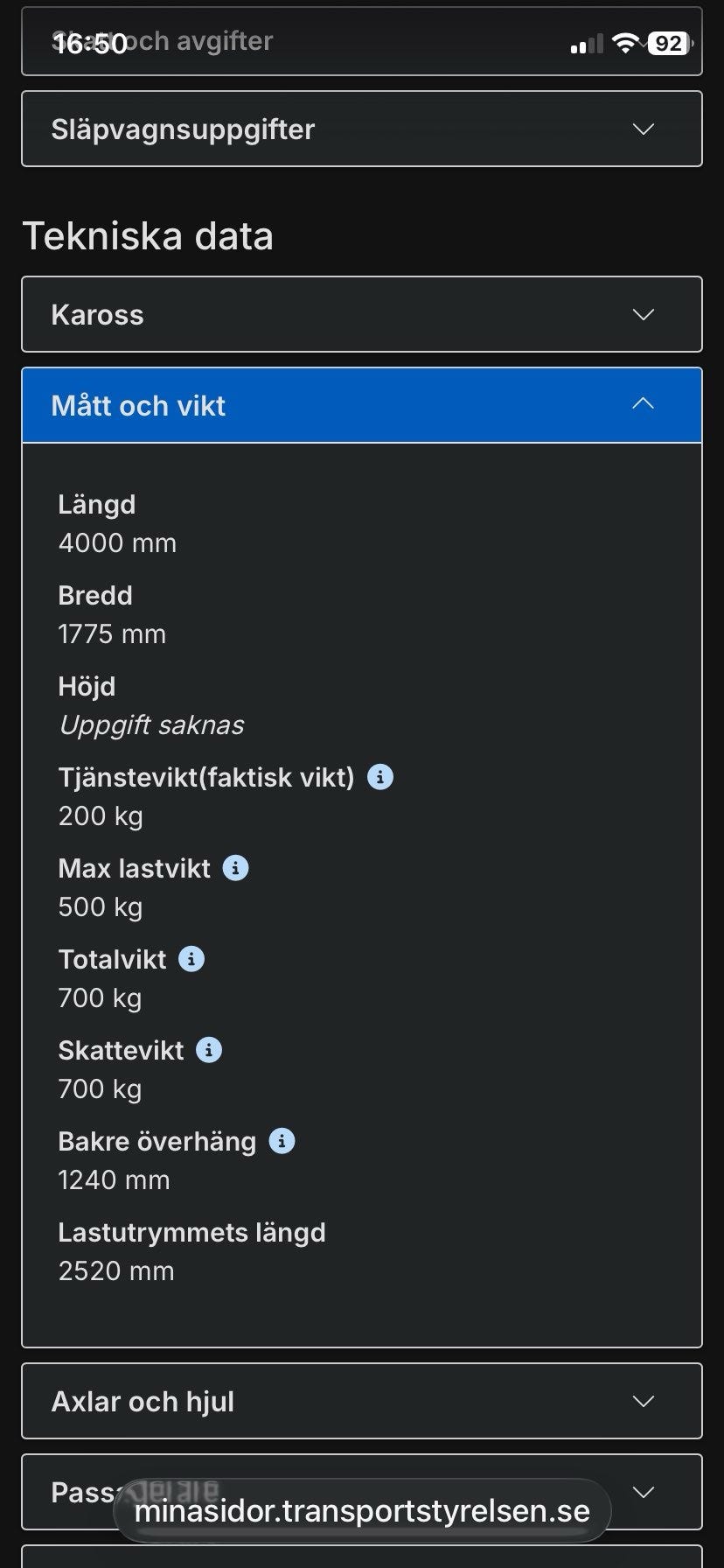Click the up chevron on Mått och vikt

(644, 404)
